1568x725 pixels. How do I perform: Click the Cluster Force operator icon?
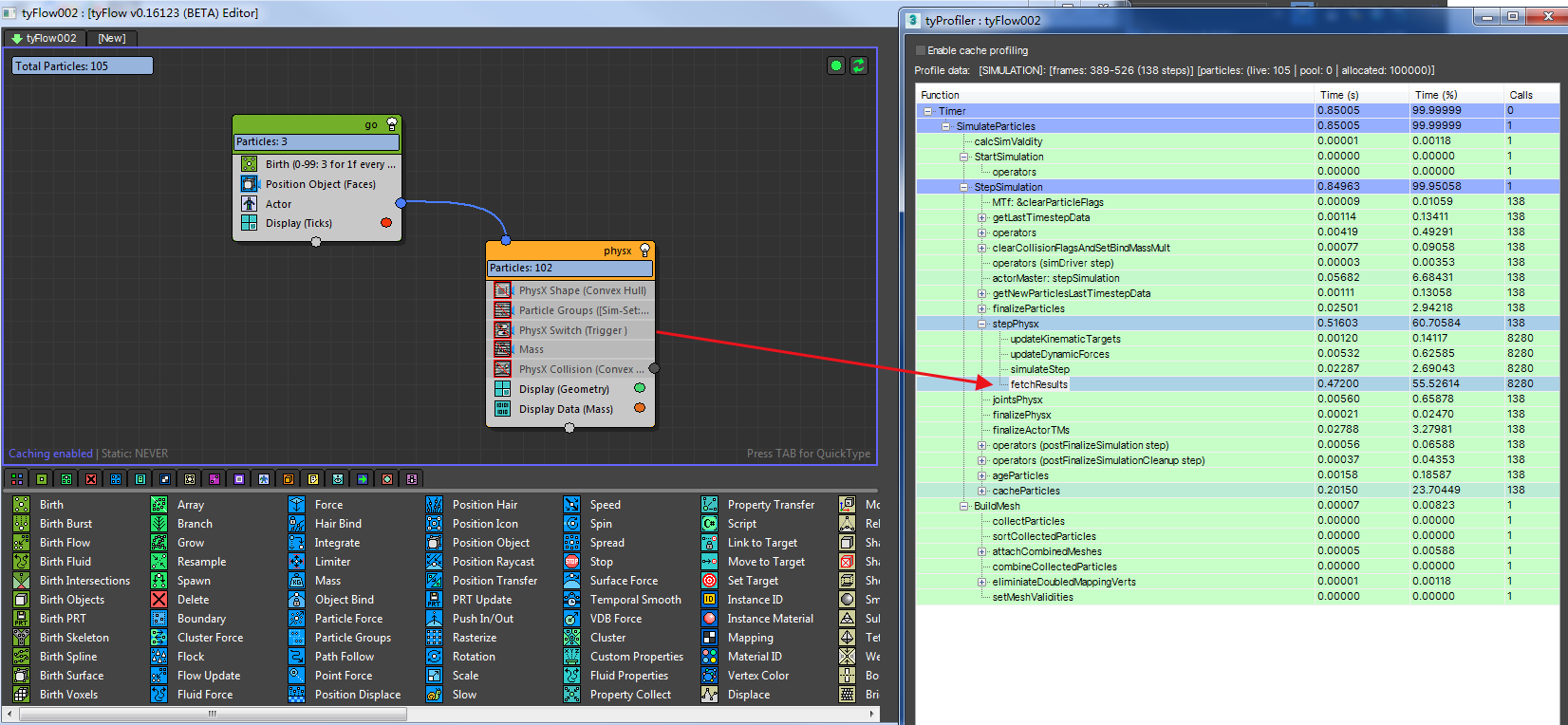(159, 638)
